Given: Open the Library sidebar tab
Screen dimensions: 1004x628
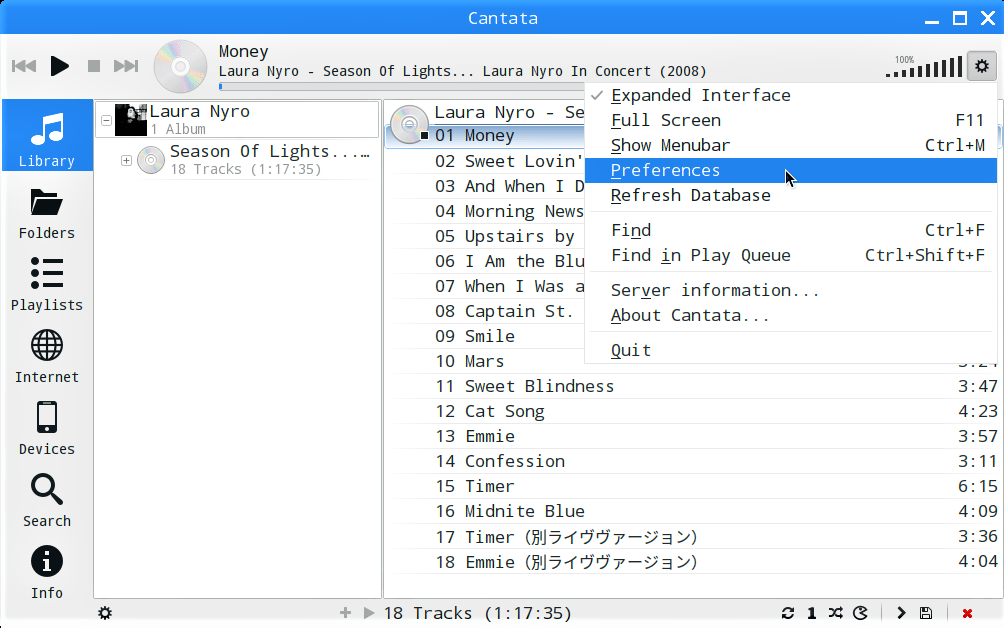Looking at the screenshot, I should 47,135.
